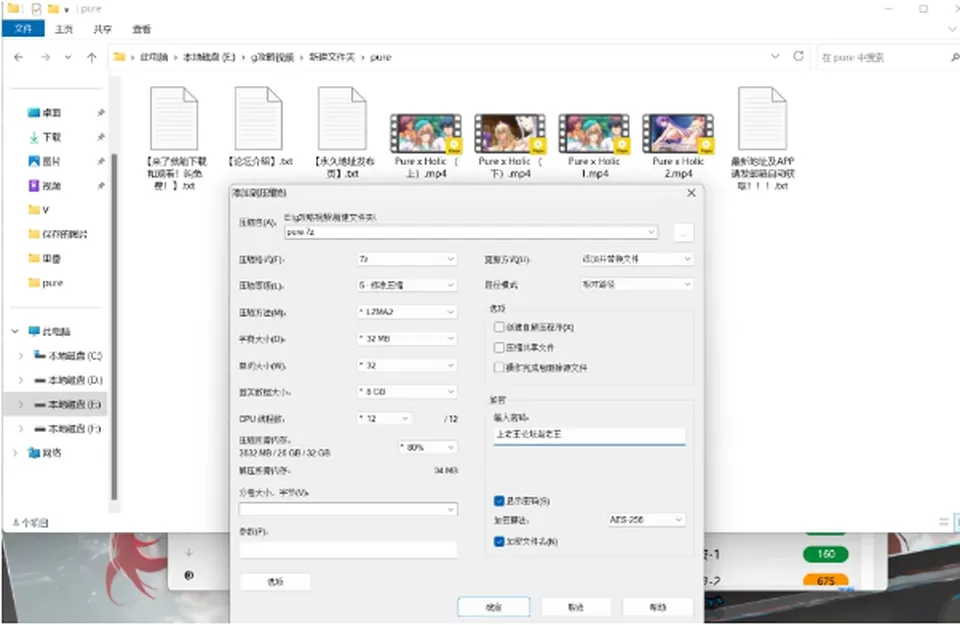This screenshot has height=625, width=960.
Task: Select the 【论坛介绍】.txt document icon
Action: tap(258, 118)
